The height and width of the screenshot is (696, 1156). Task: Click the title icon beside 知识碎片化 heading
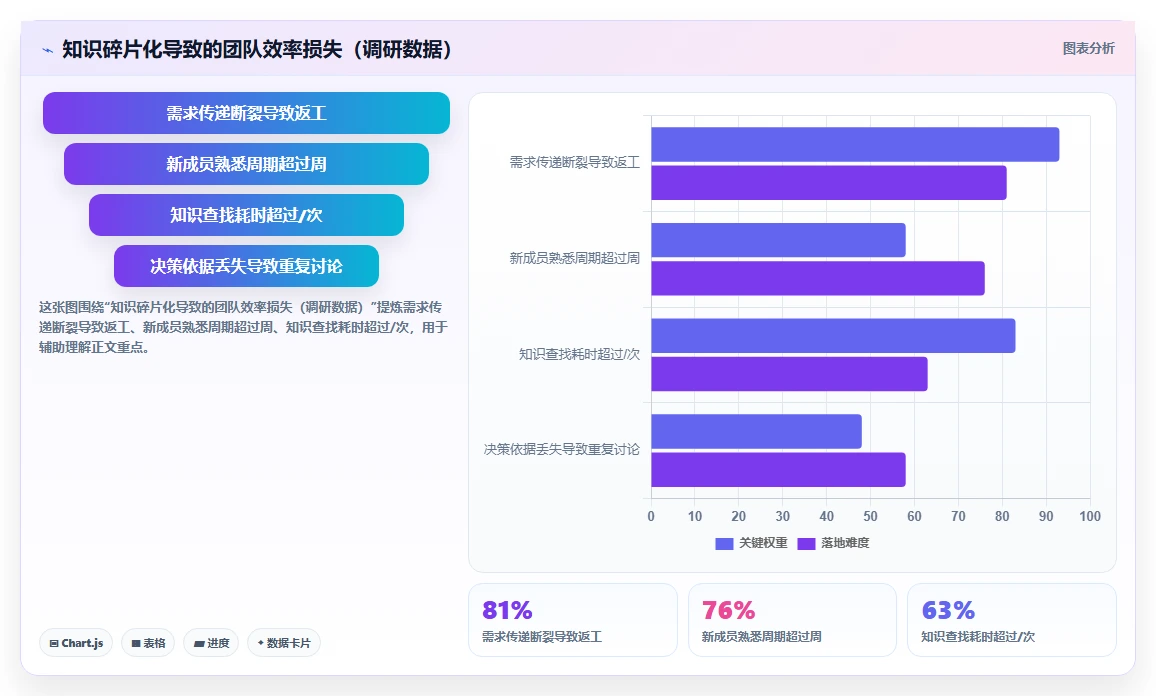pos(48,50)
